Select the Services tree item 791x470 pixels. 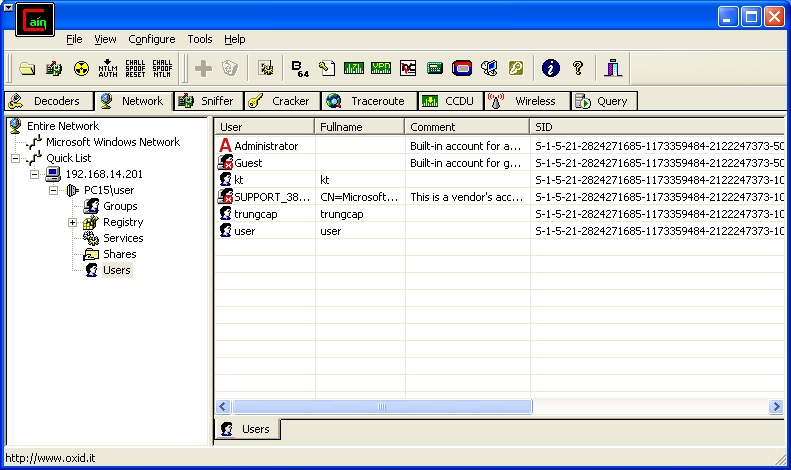123,238
